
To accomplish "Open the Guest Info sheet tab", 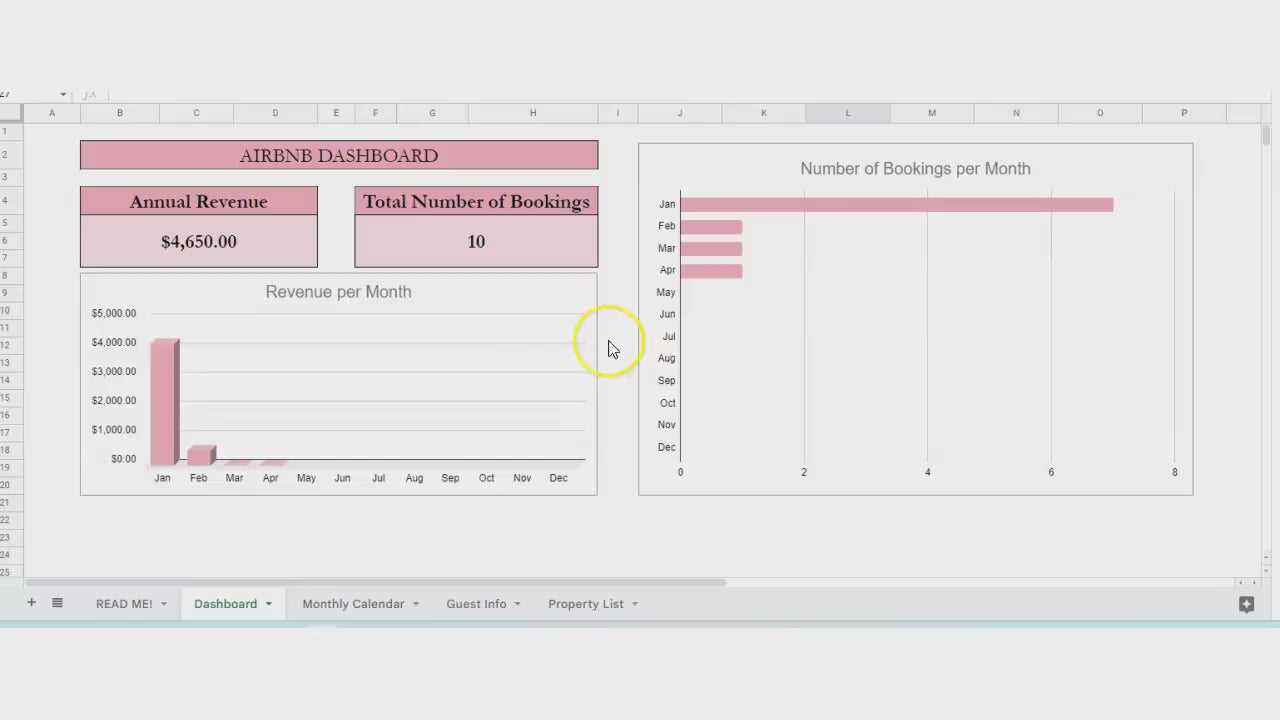I will click(x=476, y=604).
